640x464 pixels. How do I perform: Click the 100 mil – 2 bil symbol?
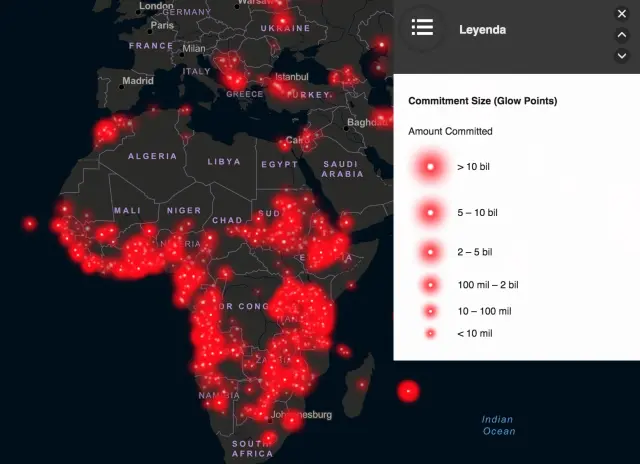coord(431,285)
